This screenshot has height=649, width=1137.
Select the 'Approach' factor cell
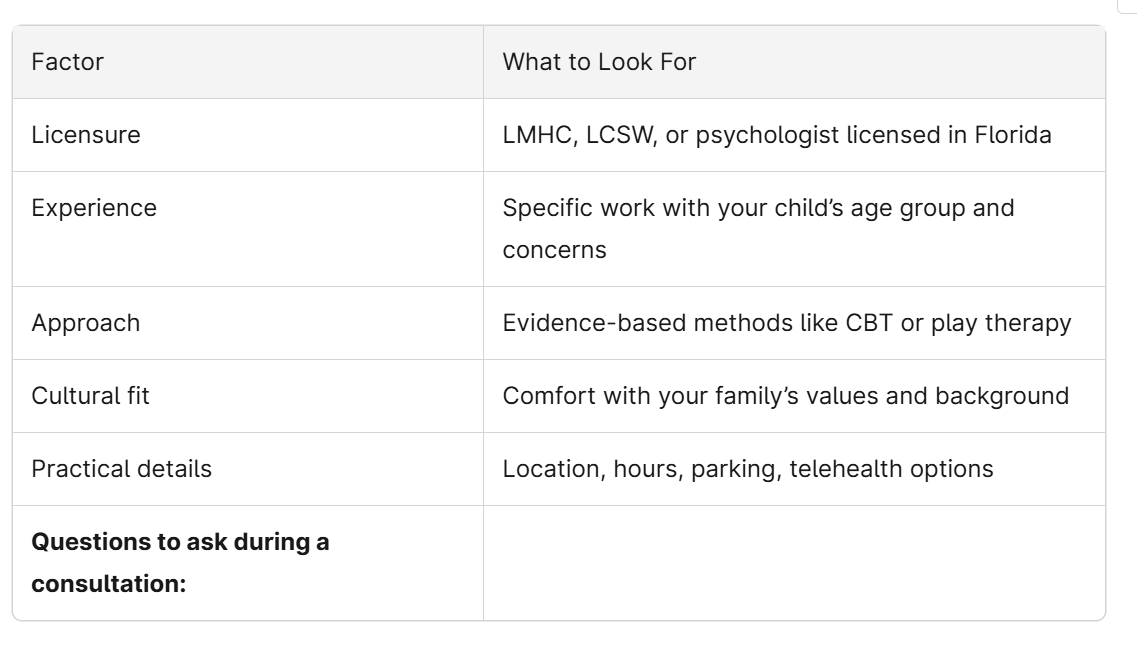(x=86, y=323)
